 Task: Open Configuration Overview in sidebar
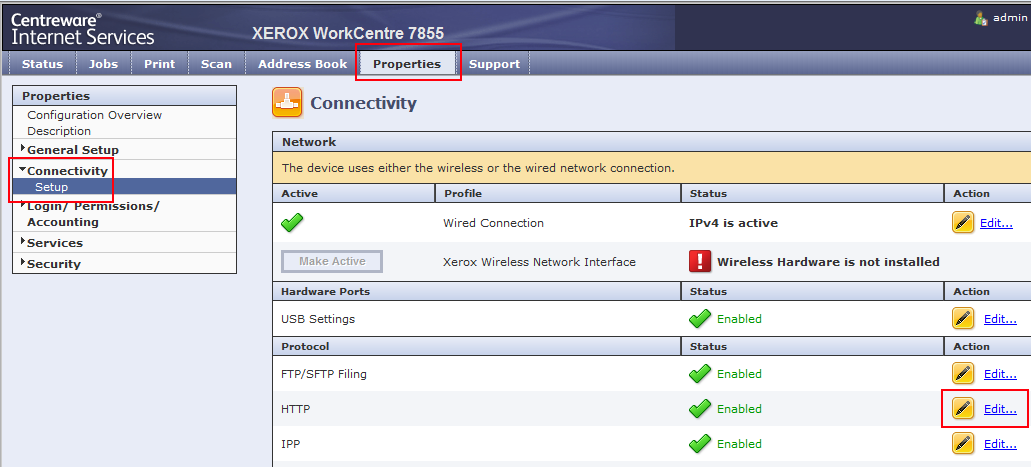pyautogui.click(x=95, y=115)
